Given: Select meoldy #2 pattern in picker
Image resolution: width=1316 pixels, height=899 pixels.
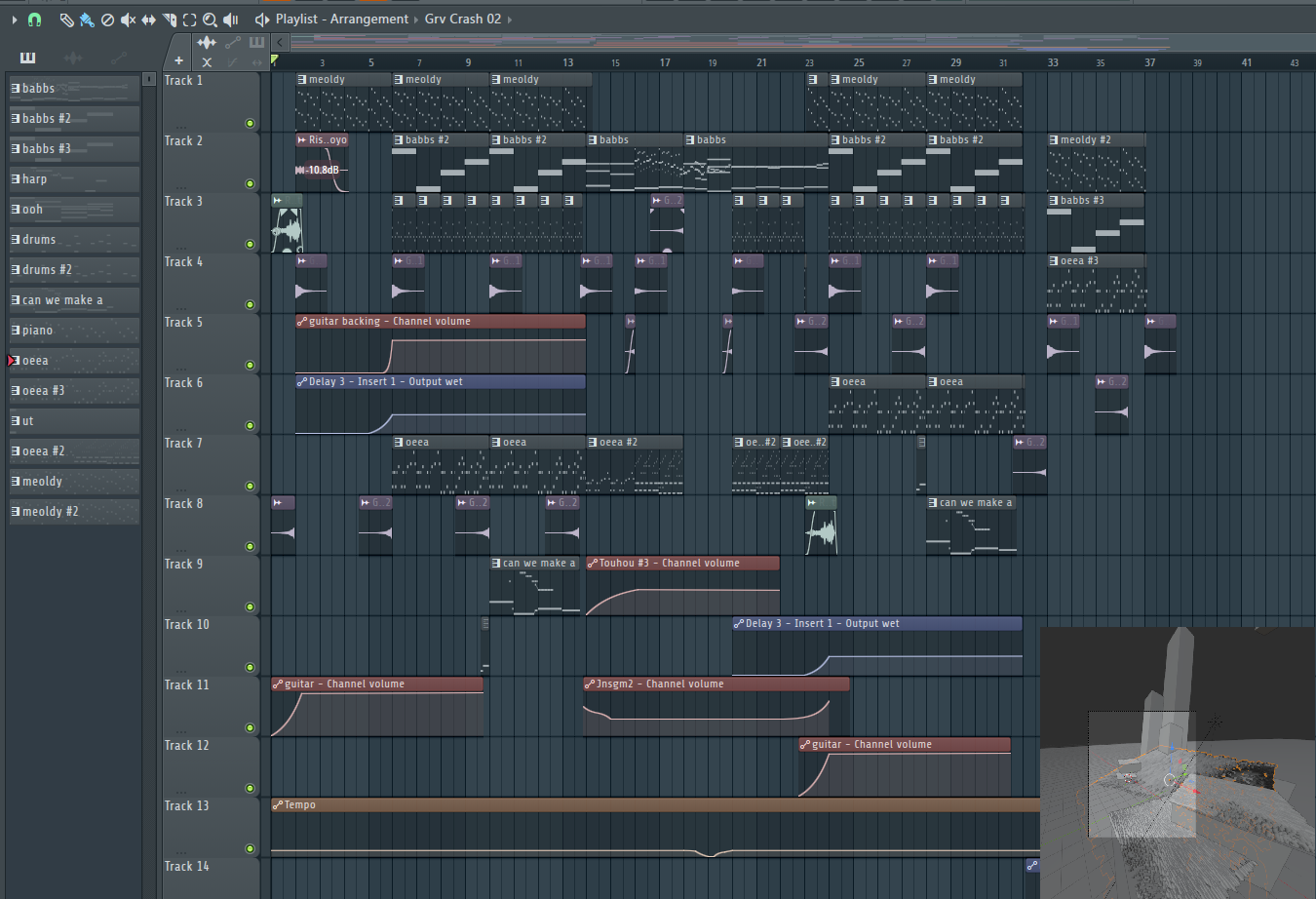Looking at the screenshot, I should click(x=74, y=511).
